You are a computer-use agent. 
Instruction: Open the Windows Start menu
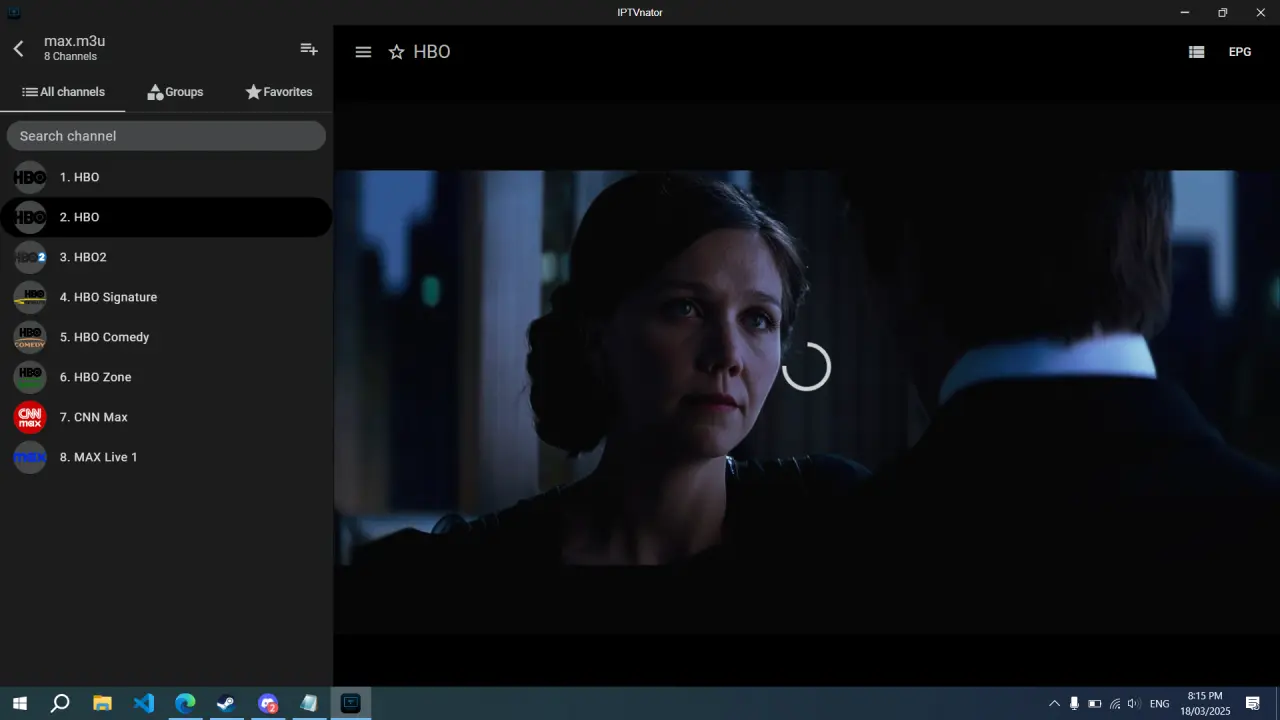click(x=19, y=703)
